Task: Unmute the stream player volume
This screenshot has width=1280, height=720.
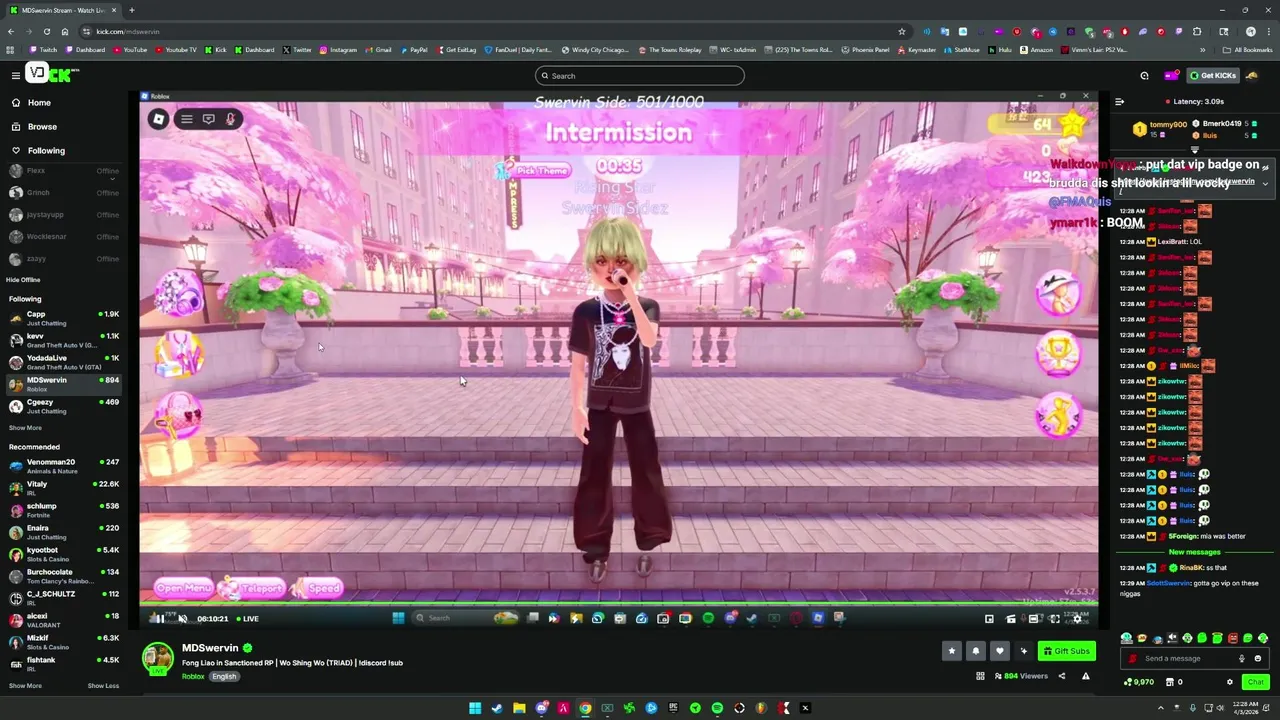Action: pyautogui.click(x=182, y=618)
